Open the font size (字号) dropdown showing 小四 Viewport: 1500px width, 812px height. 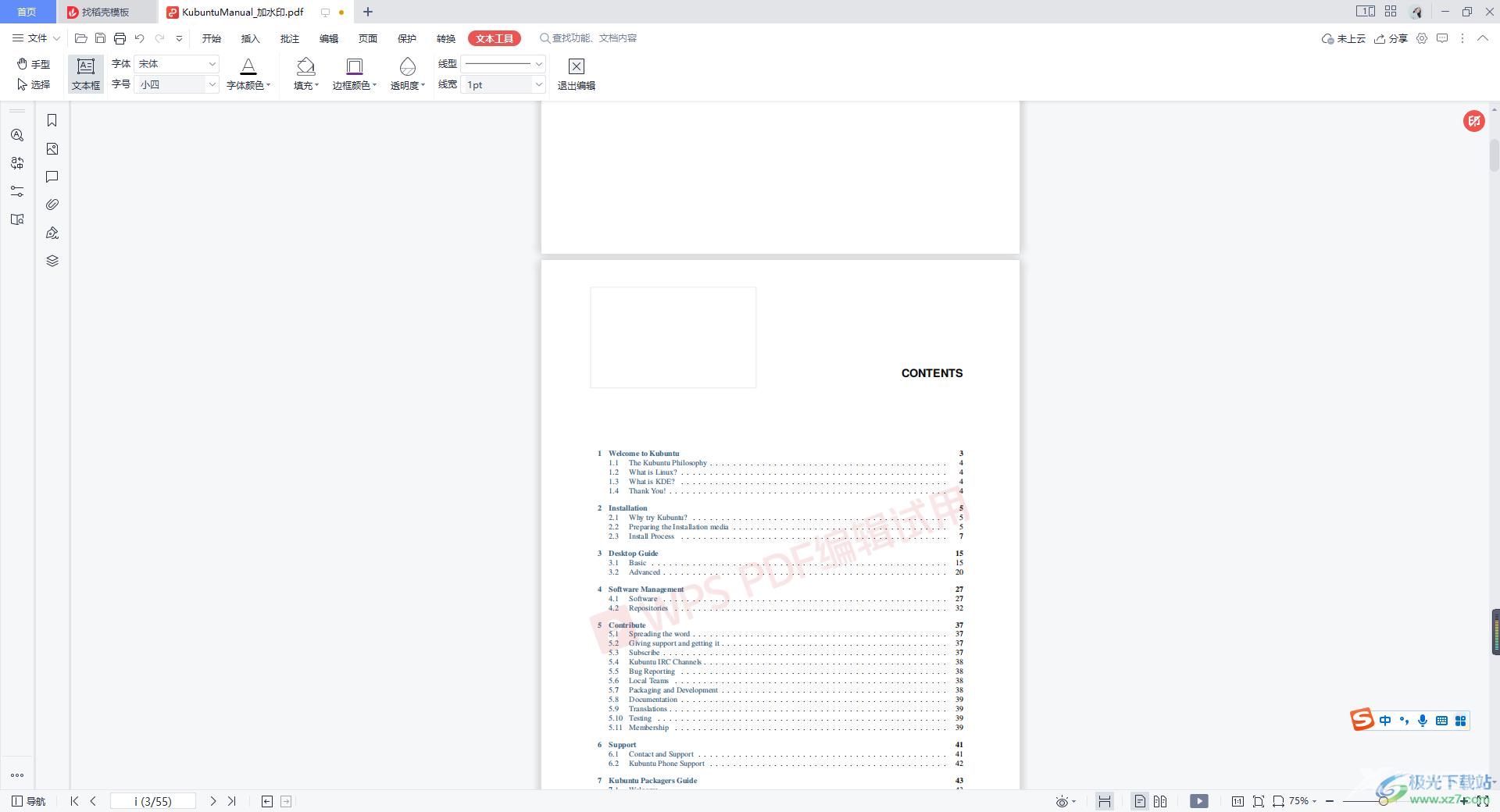tap(177, 84)
